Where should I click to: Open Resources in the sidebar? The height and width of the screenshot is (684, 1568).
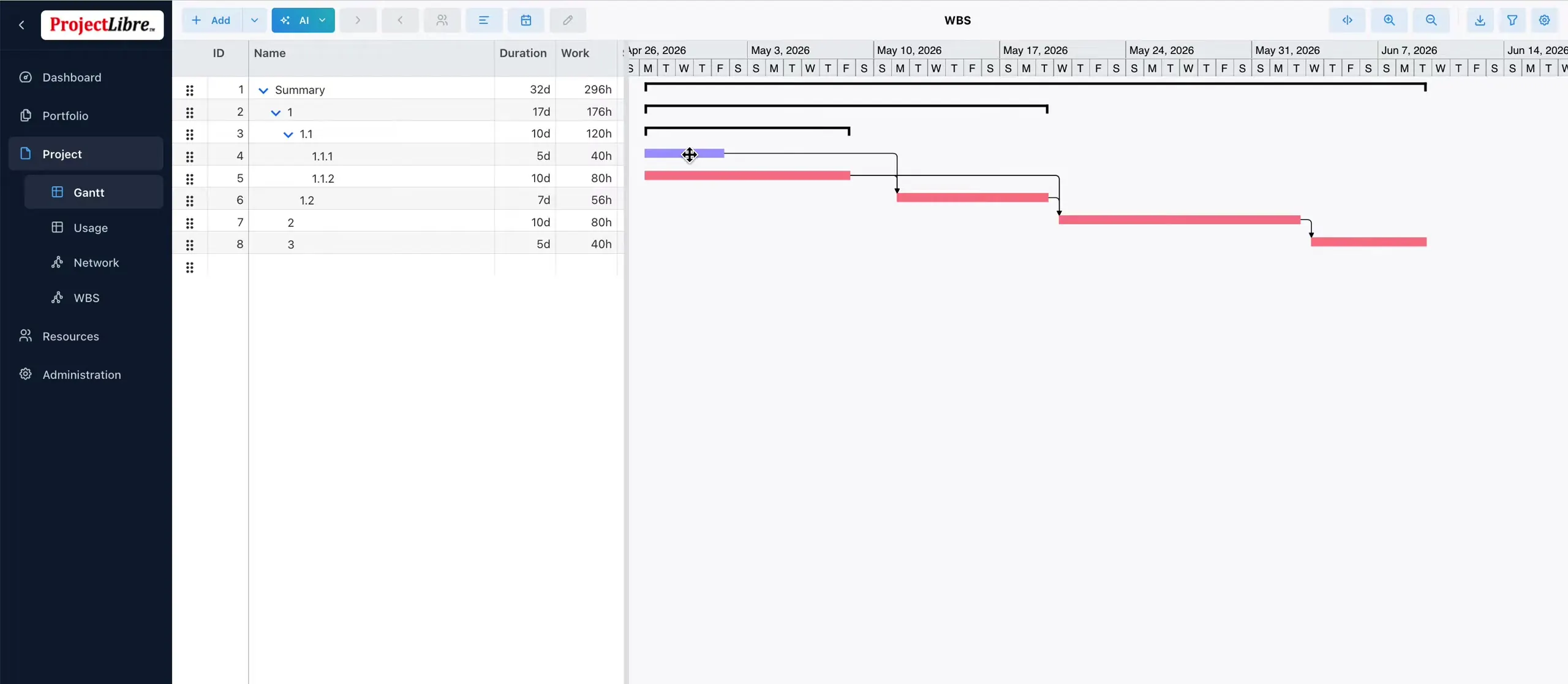[86, 336]
